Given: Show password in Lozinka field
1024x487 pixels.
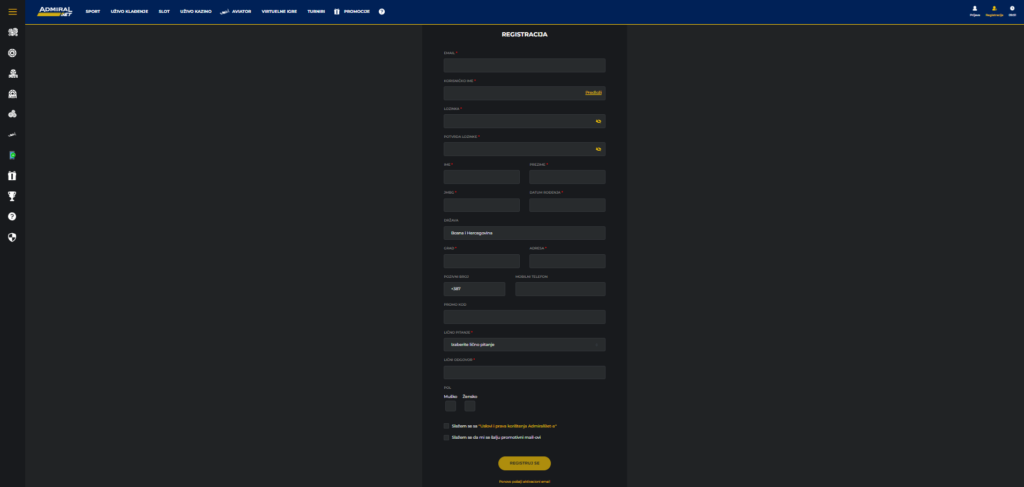Looking at the screenshot, I should click(598, 121).
